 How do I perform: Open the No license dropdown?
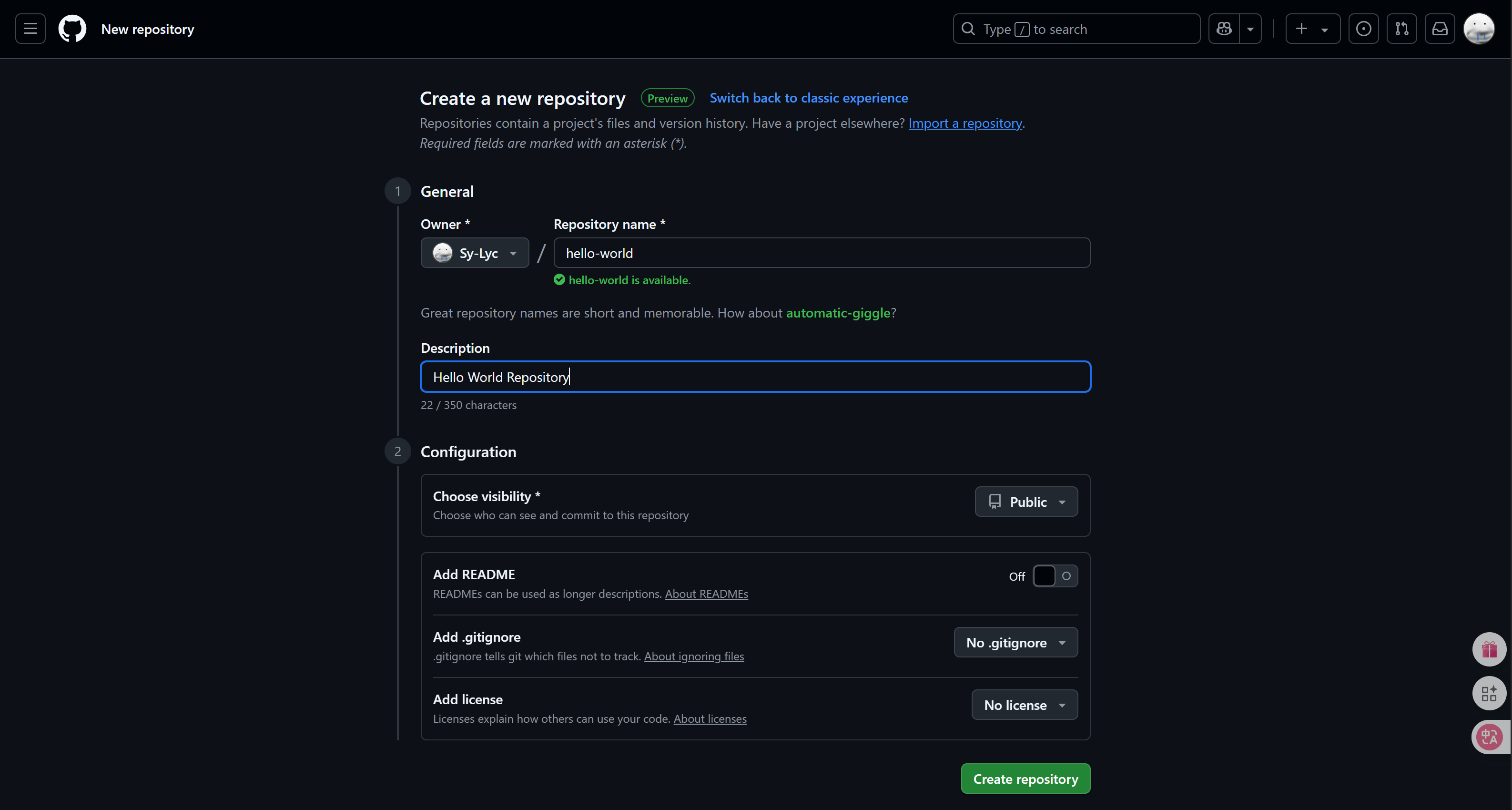pyautogui.click(x=1024, y=705)
